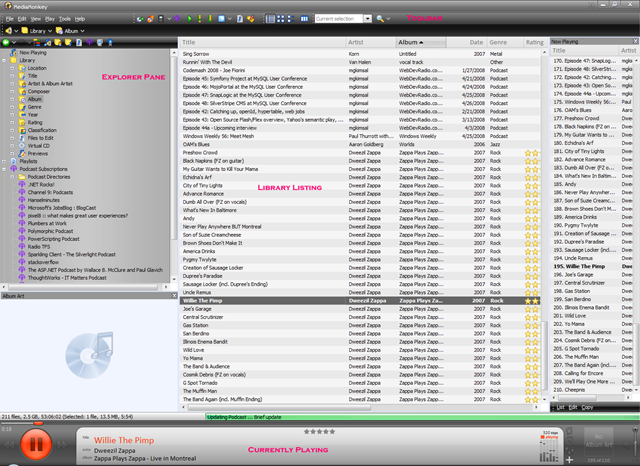640x466 pixels.
Task: Select the Sing Sorrow track row
Action: point(360,54)
